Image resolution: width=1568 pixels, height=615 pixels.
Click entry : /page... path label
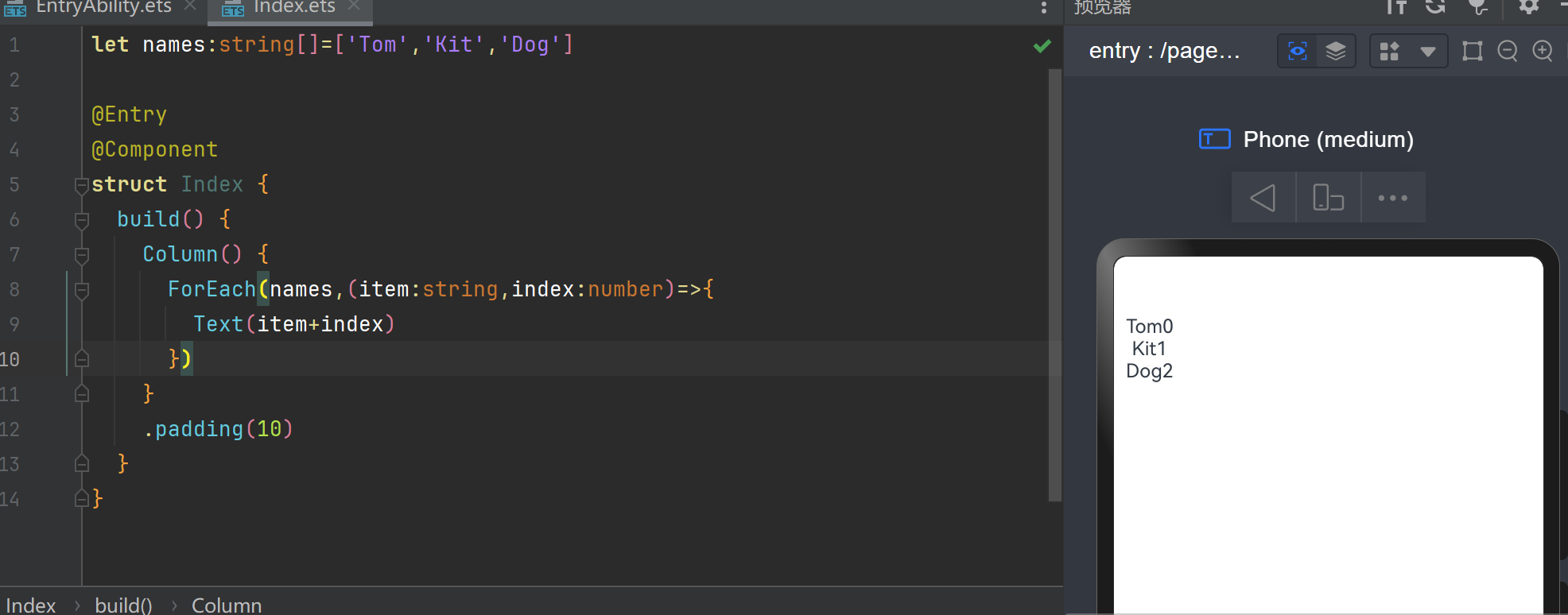pyautogui.click(x=1164, y=51)
